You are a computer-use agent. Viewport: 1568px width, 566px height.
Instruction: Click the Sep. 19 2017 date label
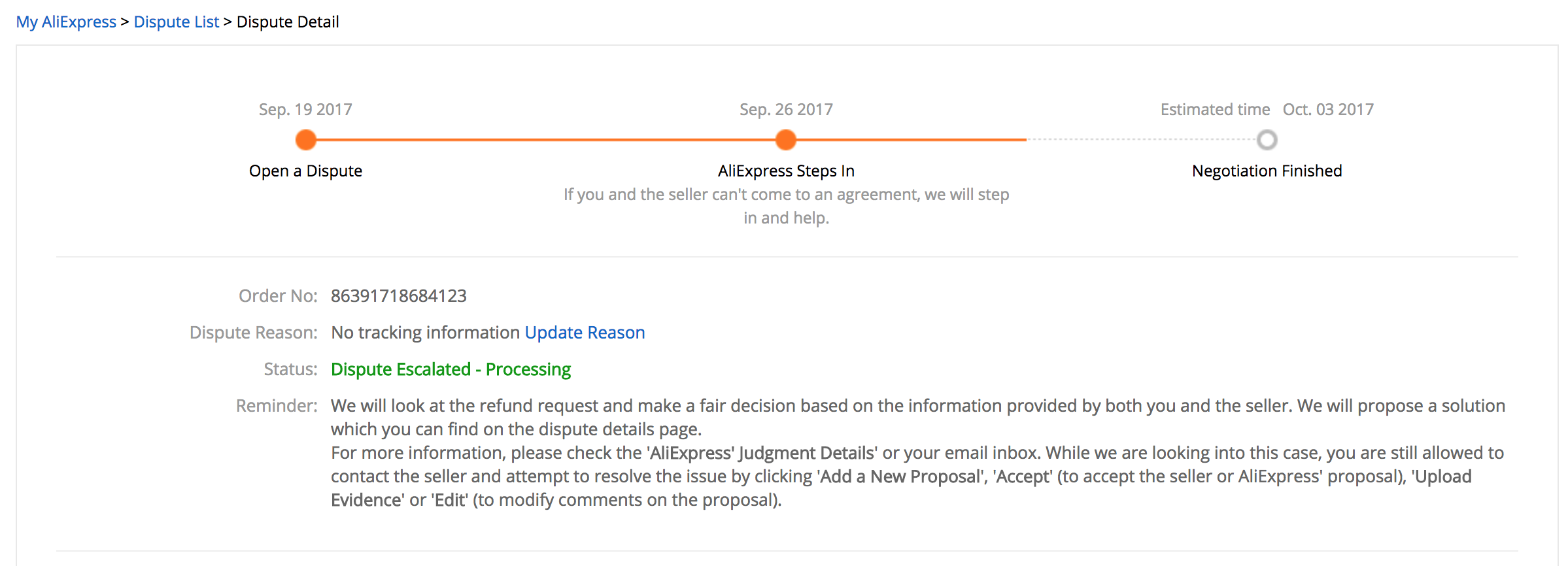305,109
